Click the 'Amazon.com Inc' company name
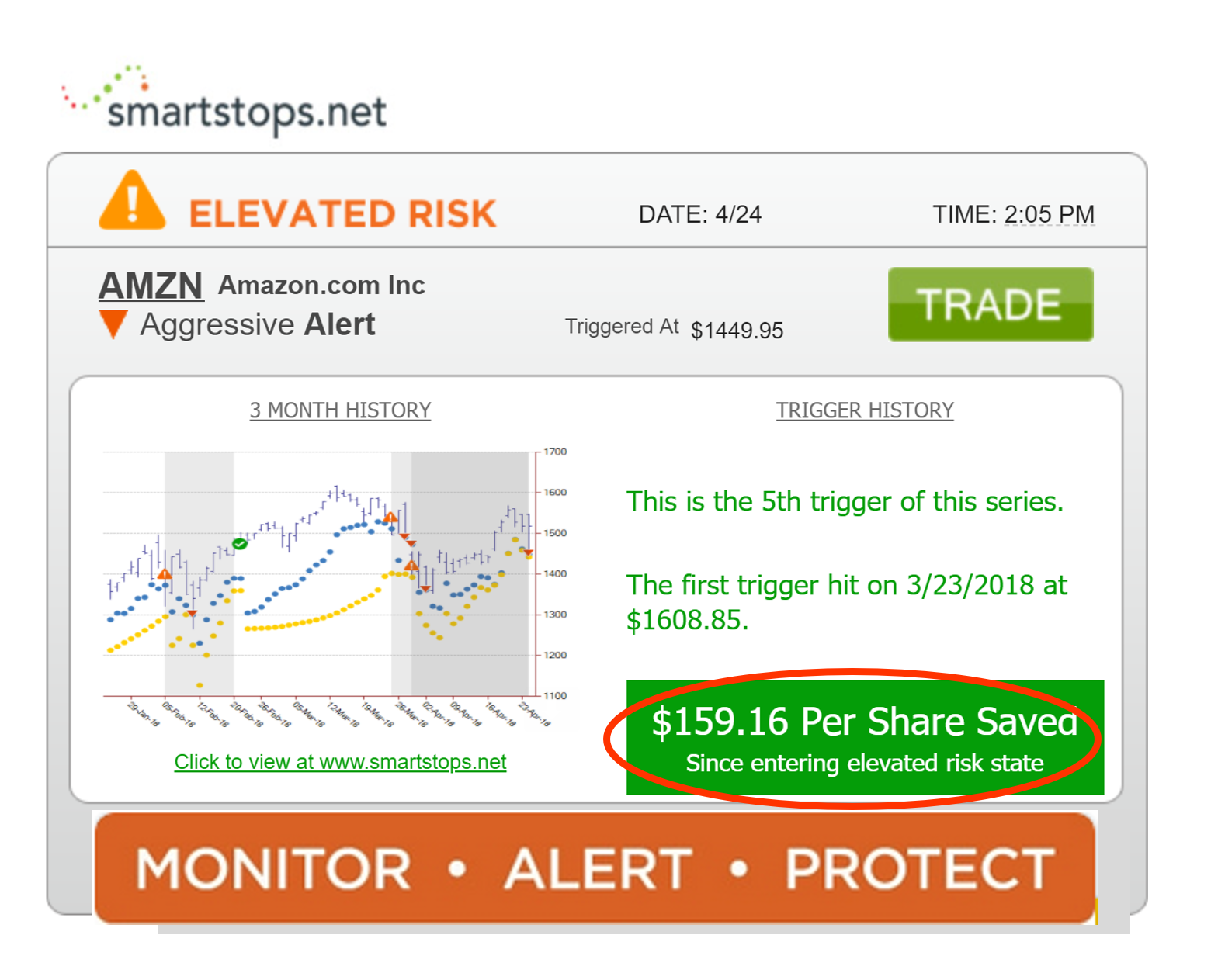Image resolution: width=1211 pixels, height=980 pixels. [x=321, y=285]
